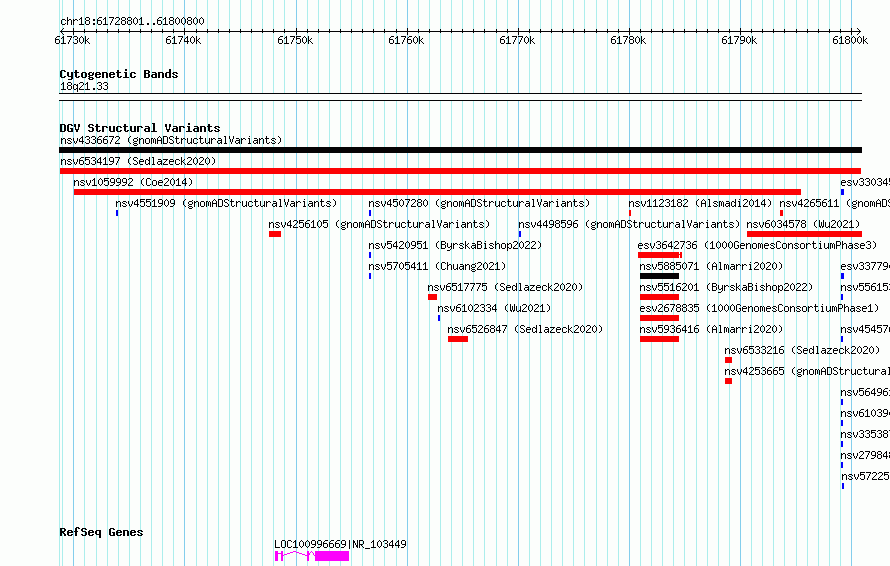Open nsv4498596 gnomAD variant label
Screen dimensions: 890x566
[x=629, y=224]
